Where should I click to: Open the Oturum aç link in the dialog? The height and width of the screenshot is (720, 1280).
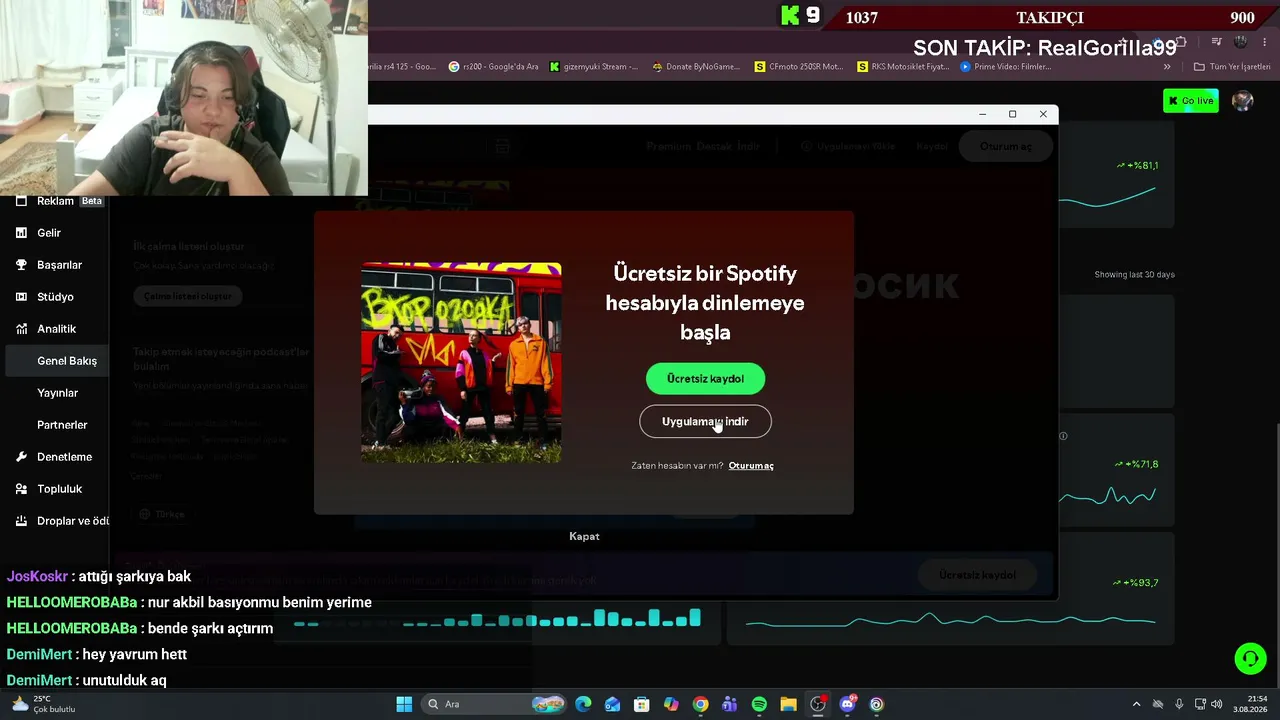(751, 466)
